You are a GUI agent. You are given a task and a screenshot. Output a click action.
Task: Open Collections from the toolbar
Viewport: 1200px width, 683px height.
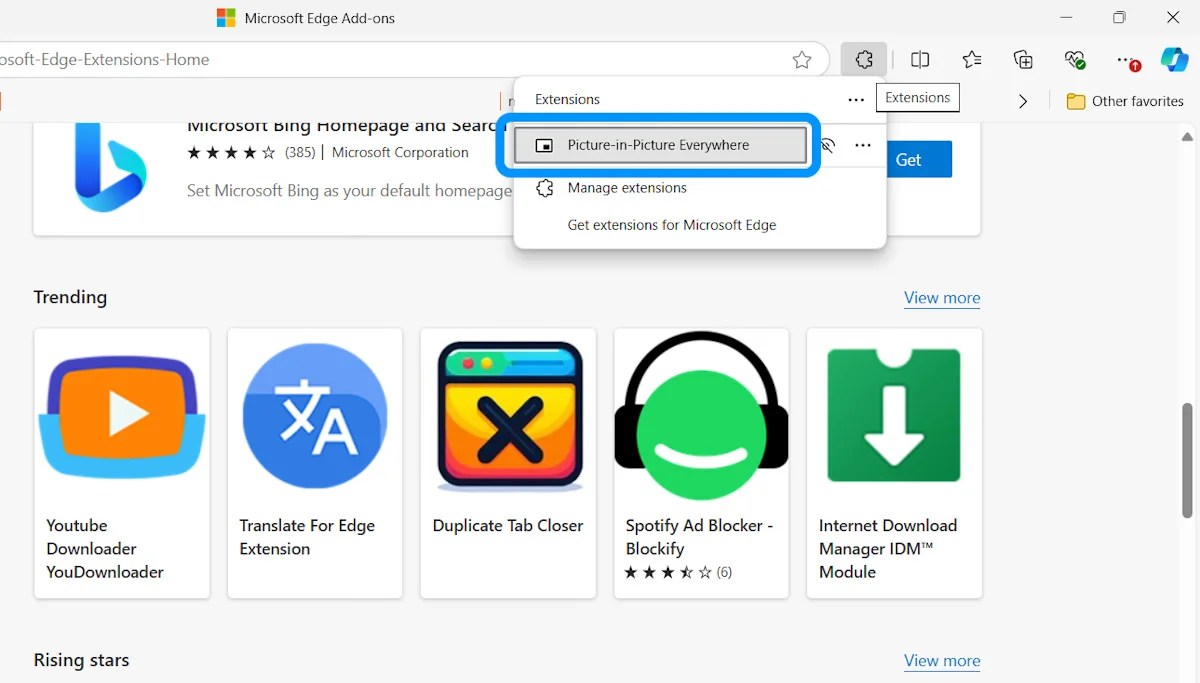pyautogui.click(x=1023, y=60)
